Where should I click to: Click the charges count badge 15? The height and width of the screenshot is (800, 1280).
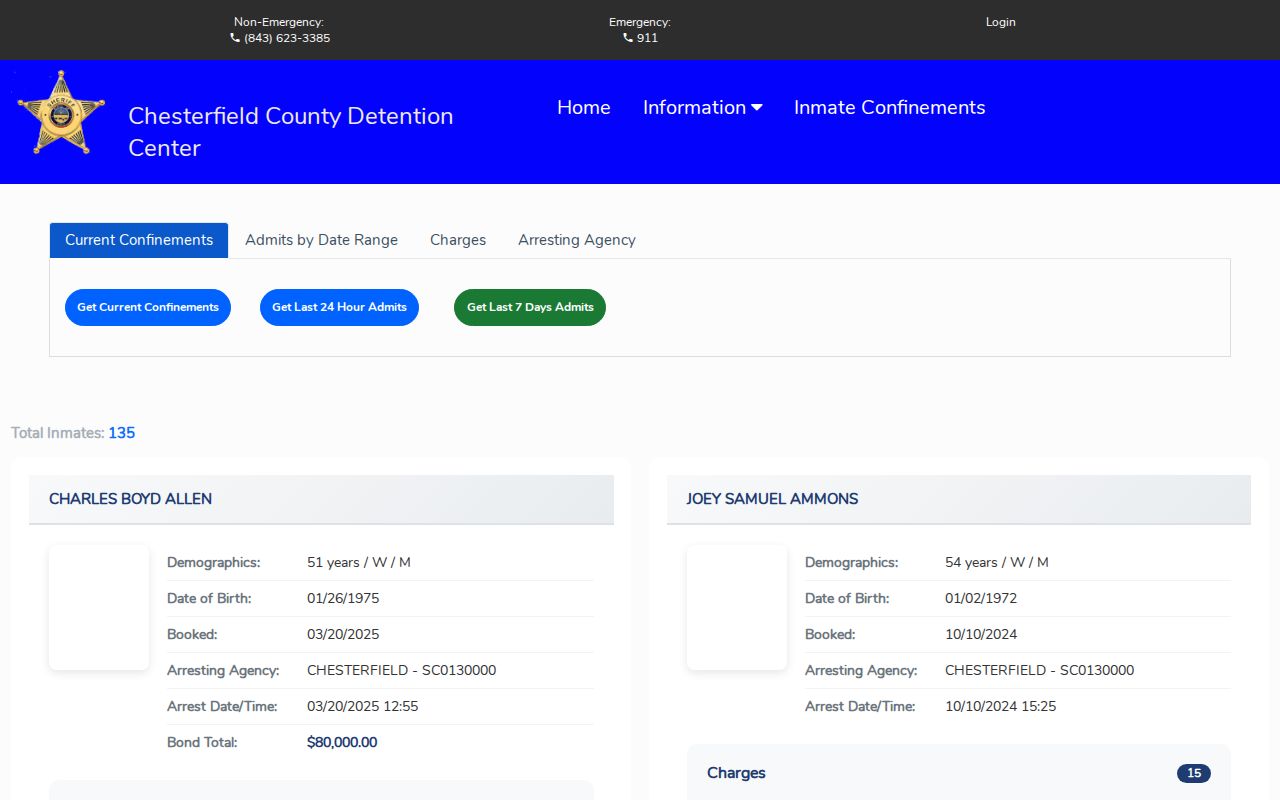[x=1194, y=773]
